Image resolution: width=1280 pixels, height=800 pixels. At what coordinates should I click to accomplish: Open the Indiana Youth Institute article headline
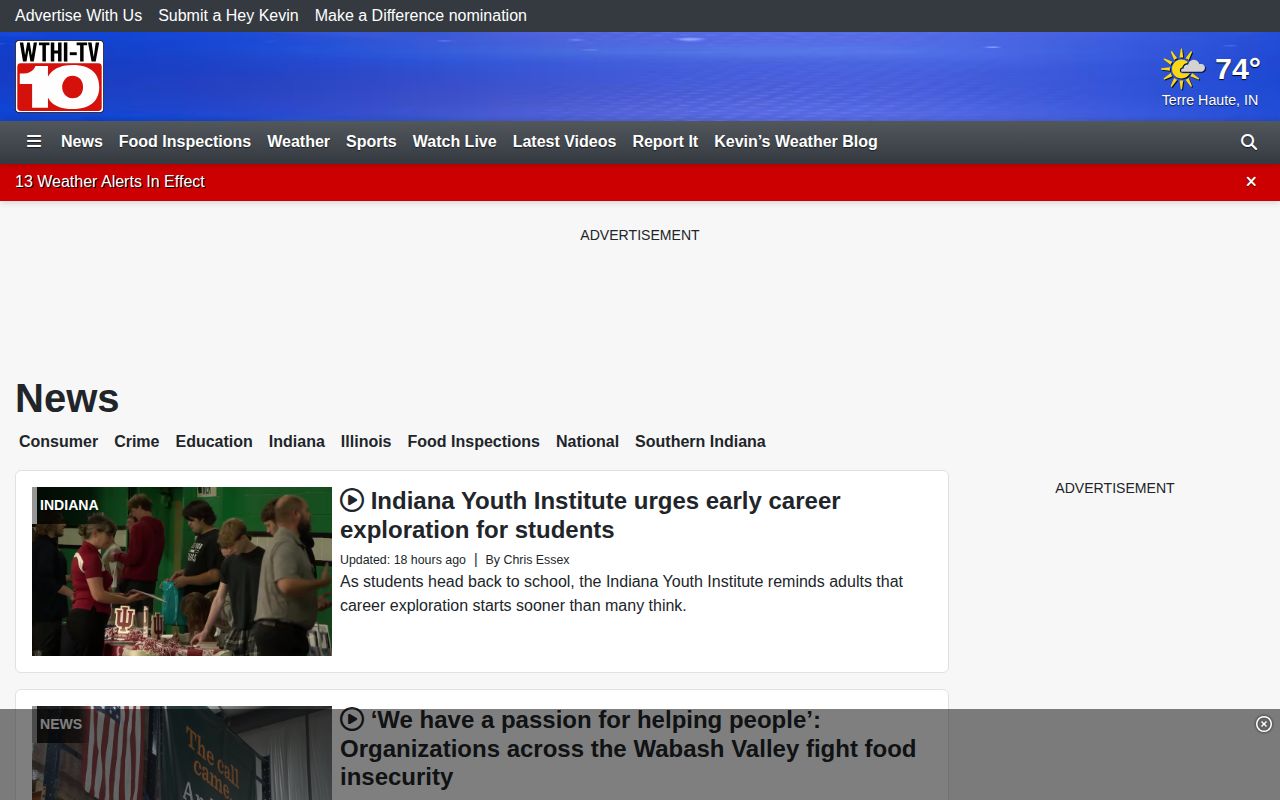(x=590, y=515)
